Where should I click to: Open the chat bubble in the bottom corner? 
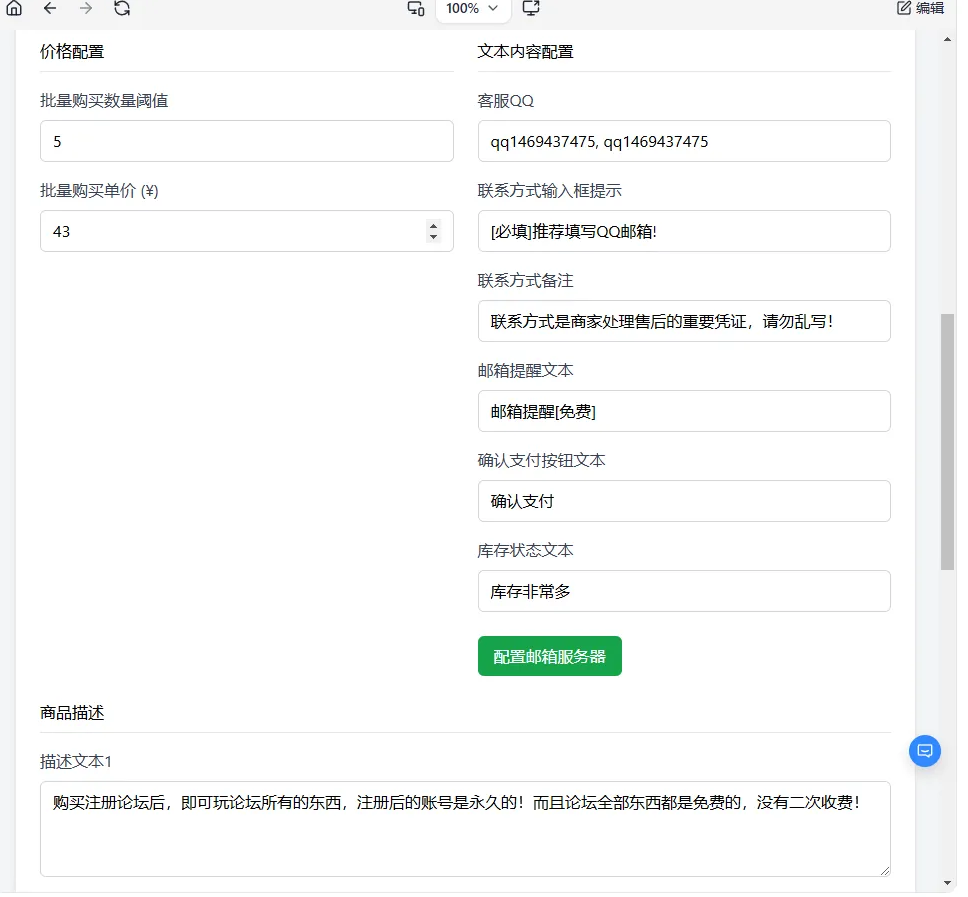click(924, 751)
